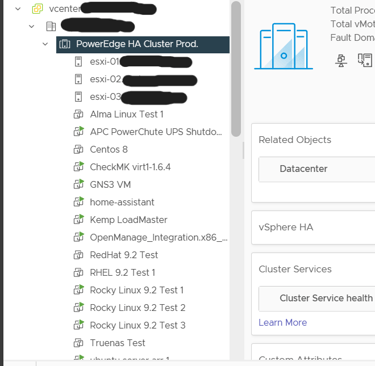Select the Centos 8 VM
Viewport: 375px width, 366px height.
[x=109, y=149]
